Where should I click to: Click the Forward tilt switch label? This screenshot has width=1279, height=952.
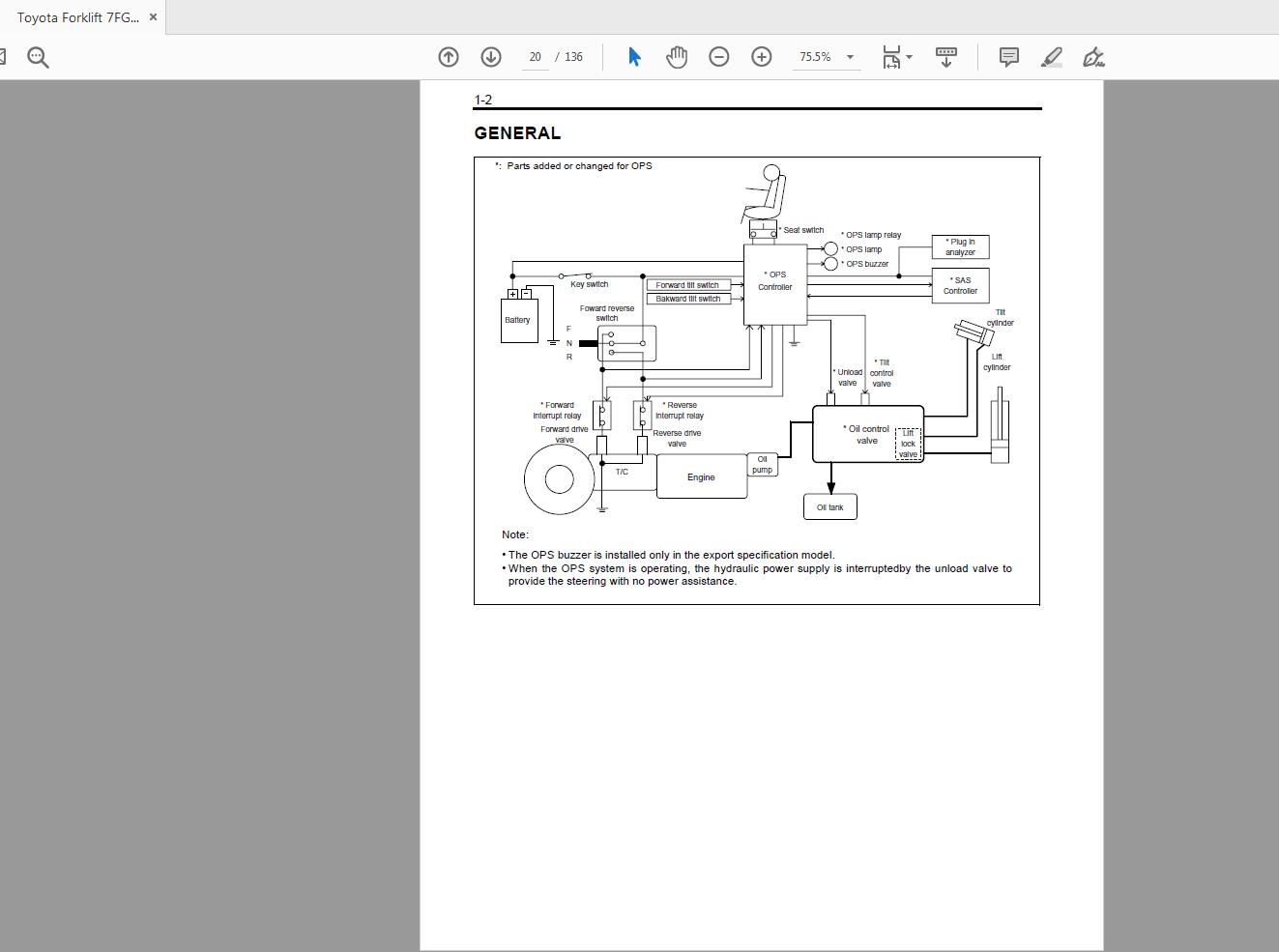[x=687, y=285]
